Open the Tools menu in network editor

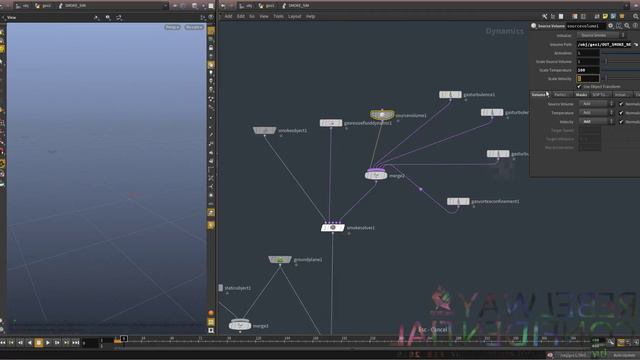[278, 16]
